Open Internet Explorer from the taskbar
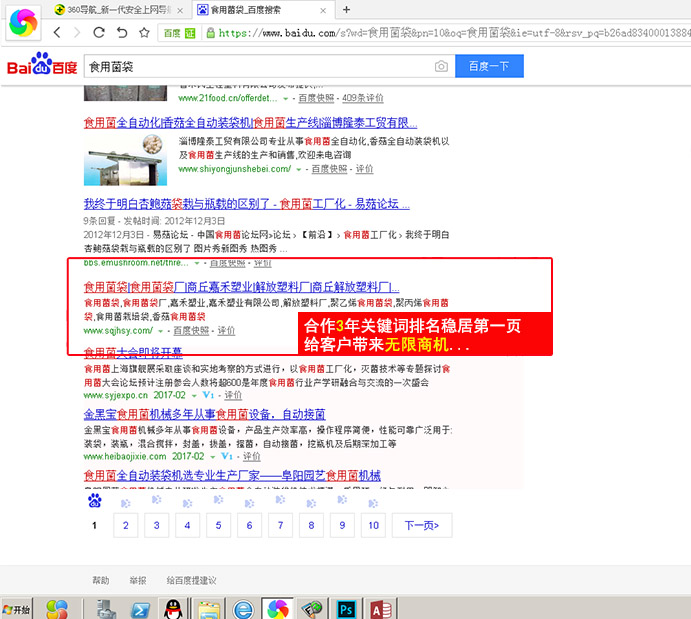The image size is (691, 619). (243, 610)
